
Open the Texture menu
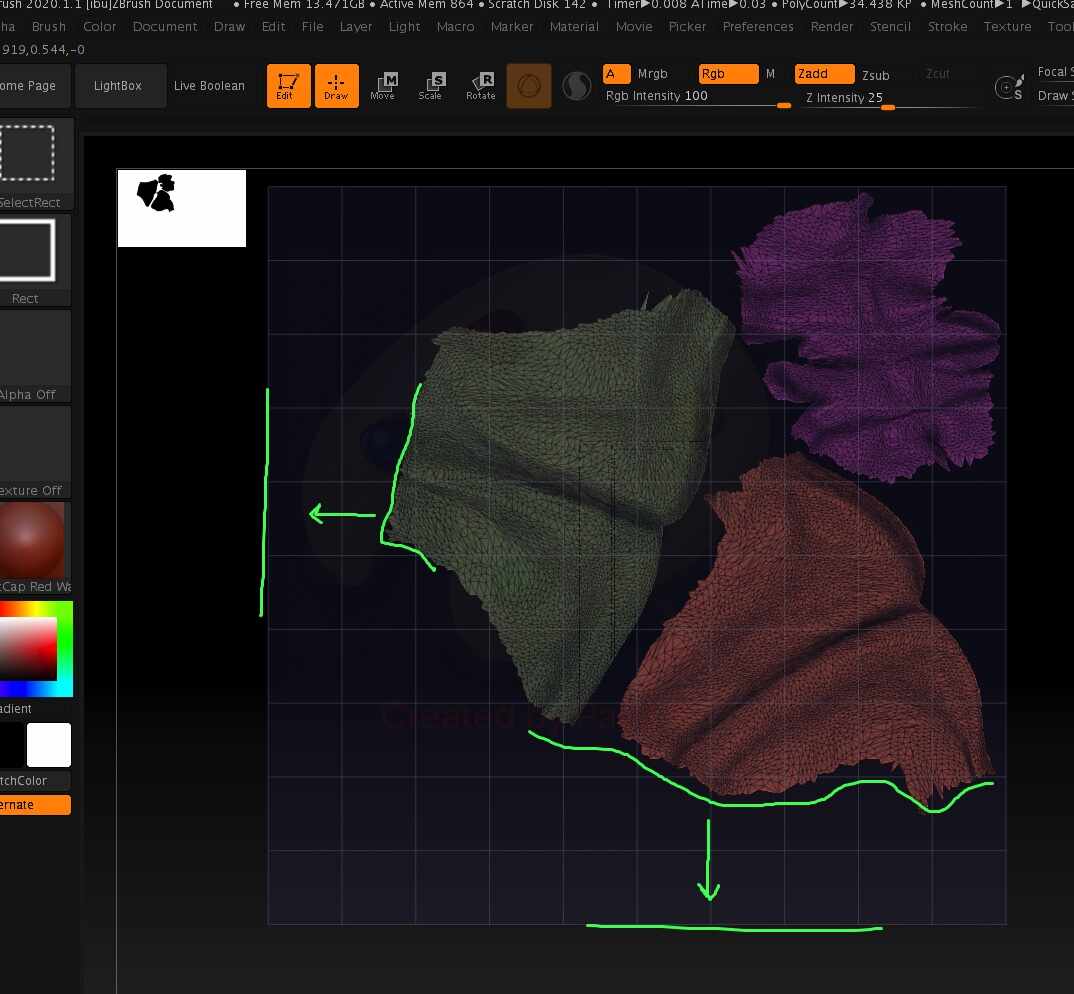click(x=1007, y=27)
